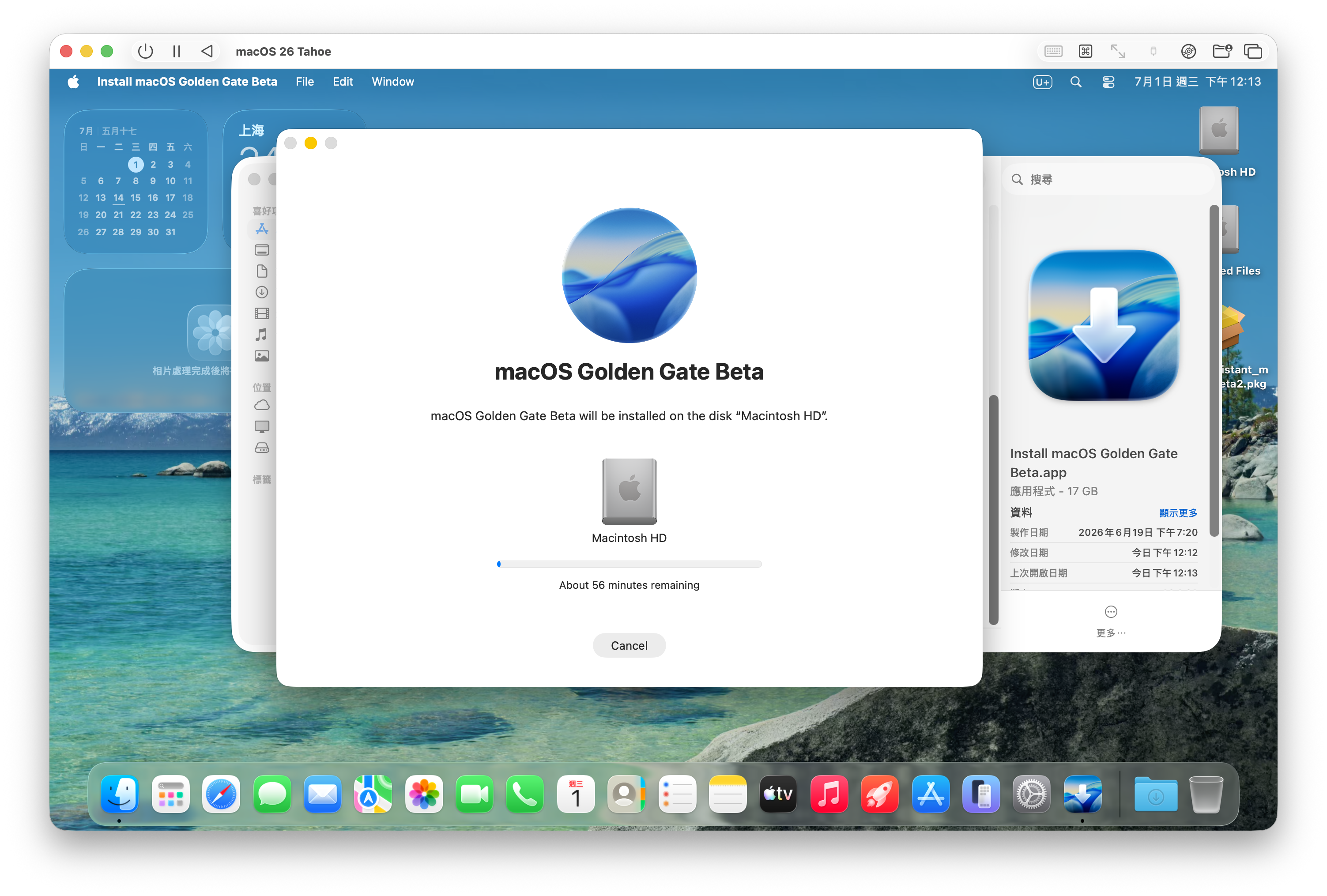Open System Settings from the Dock
This screenshot has width=1327, height=896.
pyautogui.click(x=1031, y=794)
